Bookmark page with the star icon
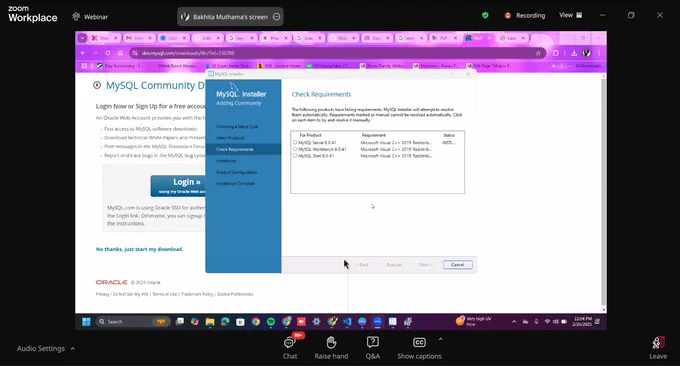Viewport: 680px width, 366px height. [538, 53]
